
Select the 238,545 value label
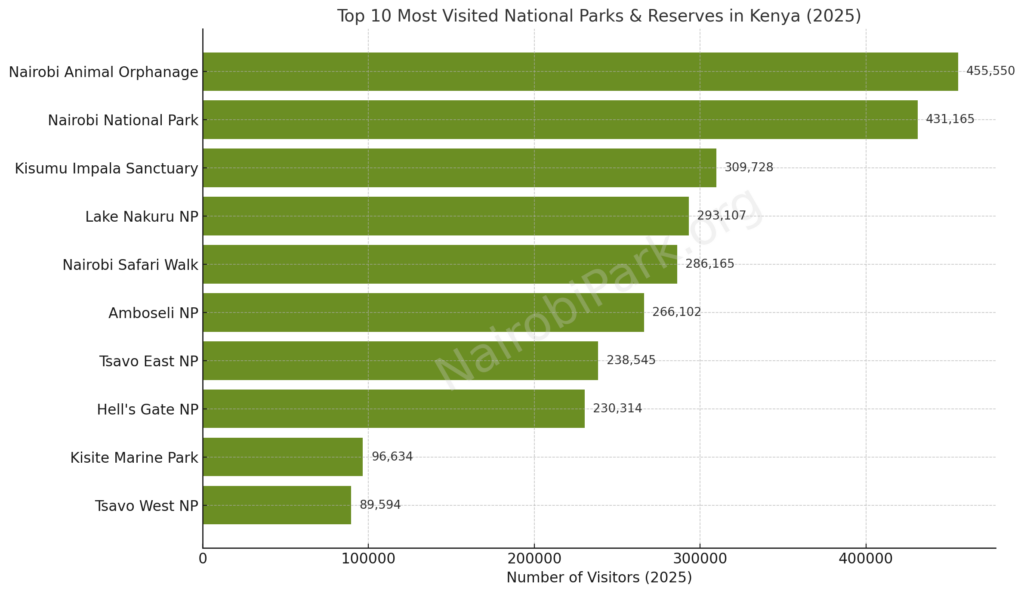click(x=631, y=360)
